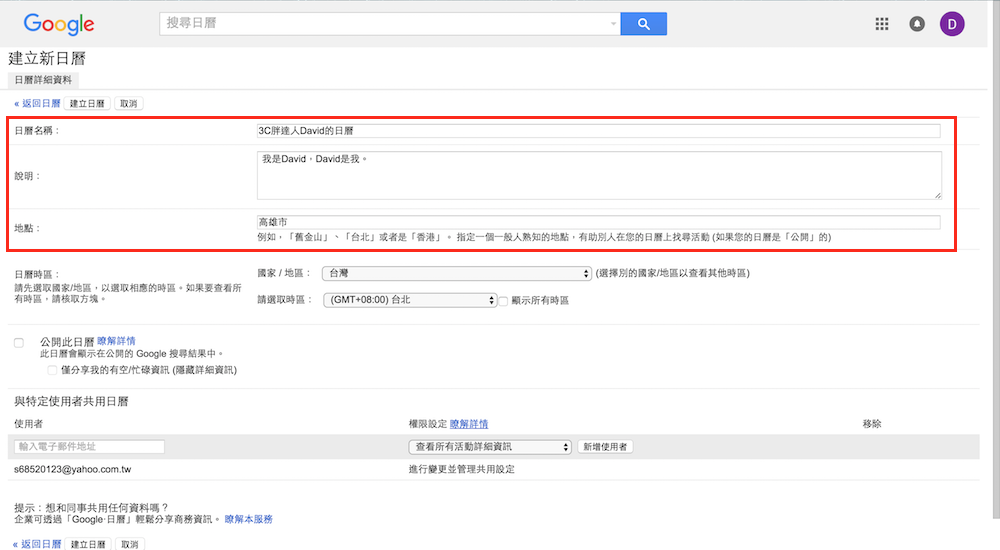1000x550 pixels.
Task: Focus the 輸入電子郵件地址 input field
Action: [x=89, y=447]
